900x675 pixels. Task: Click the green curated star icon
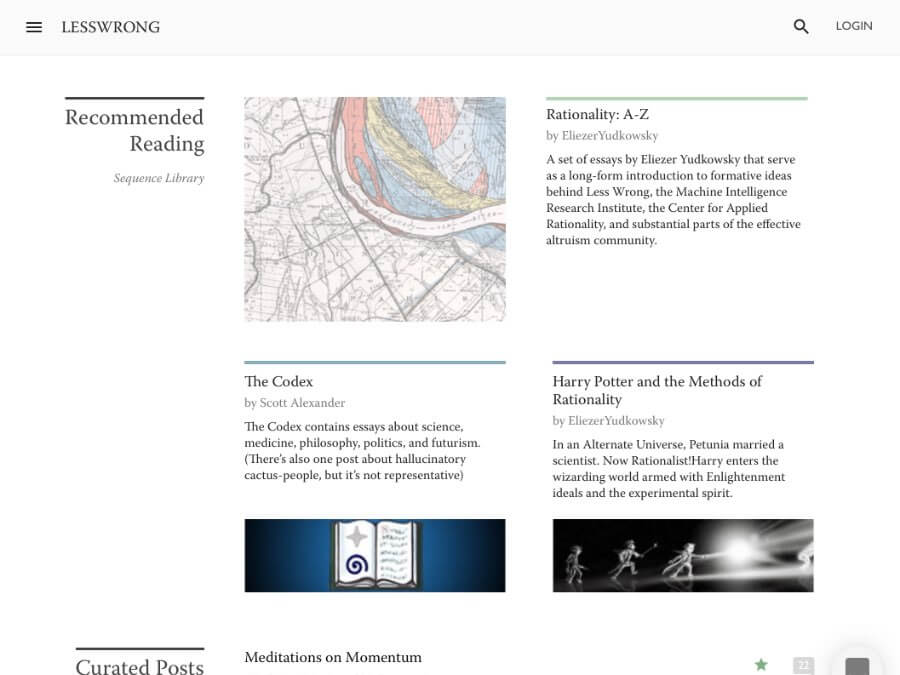click(x=761, y=664)
